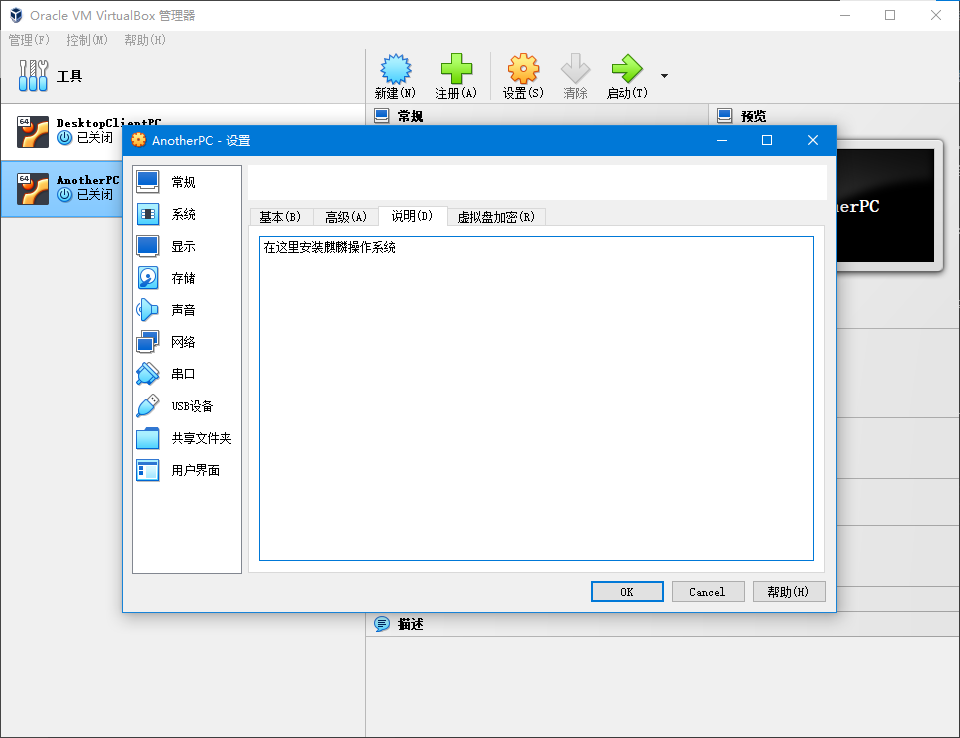Switch to the 高级(A) tab
960x738 pixels.
(x=346, y=217)
